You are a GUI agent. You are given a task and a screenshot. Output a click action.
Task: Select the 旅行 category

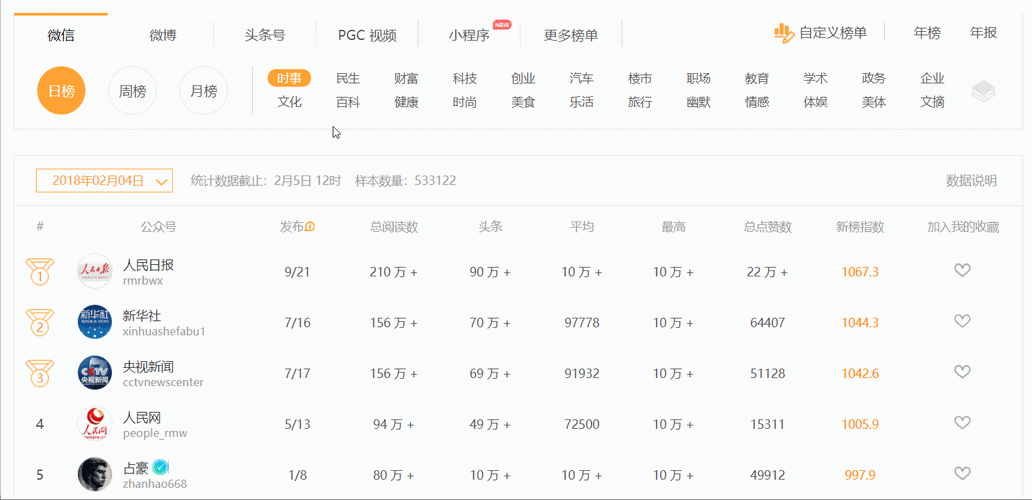(640, 103)
